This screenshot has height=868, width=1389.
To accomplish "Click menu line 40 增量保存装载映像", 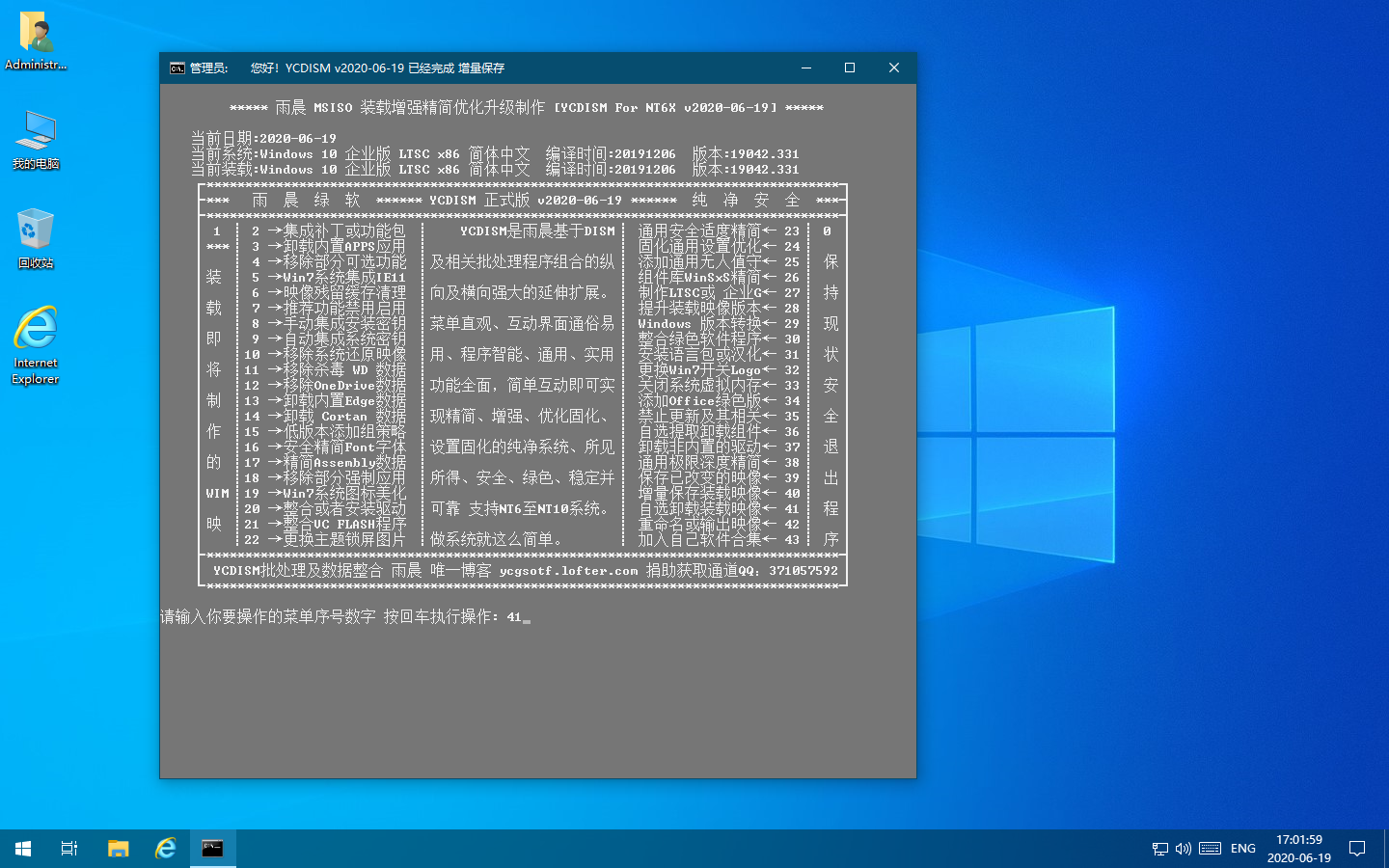I will [719, 494].
